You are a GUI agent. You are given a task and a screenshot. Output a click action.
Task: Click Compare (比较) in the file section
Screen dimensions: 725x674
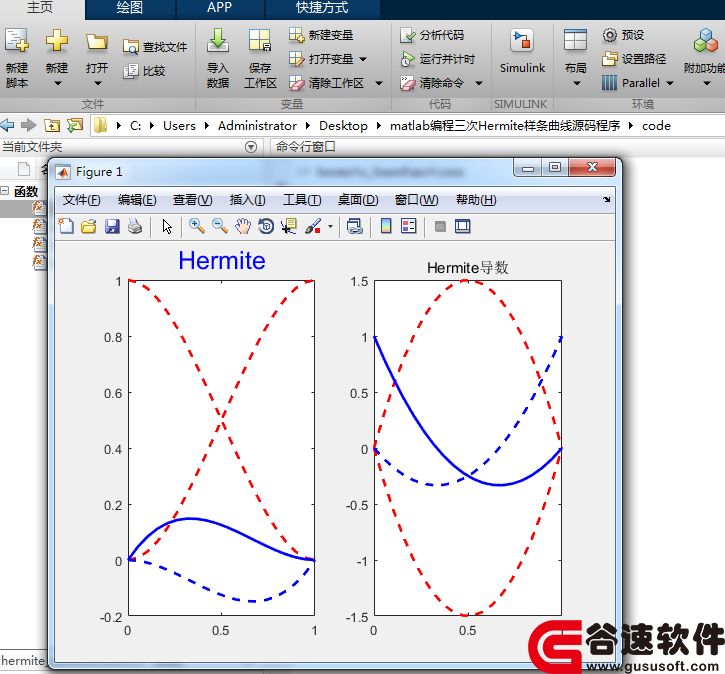click(144, 71)
